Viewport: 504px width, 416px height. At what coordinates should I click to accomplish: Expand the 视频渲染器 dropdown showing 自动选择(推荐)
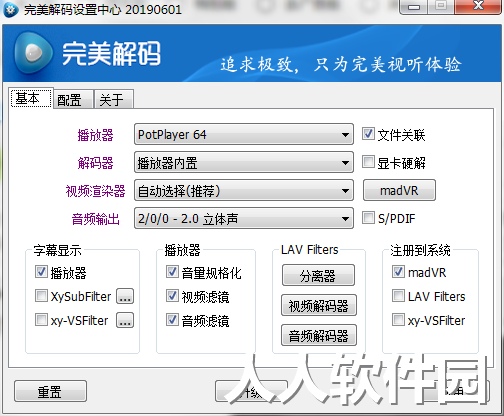(x=244, y=190)
